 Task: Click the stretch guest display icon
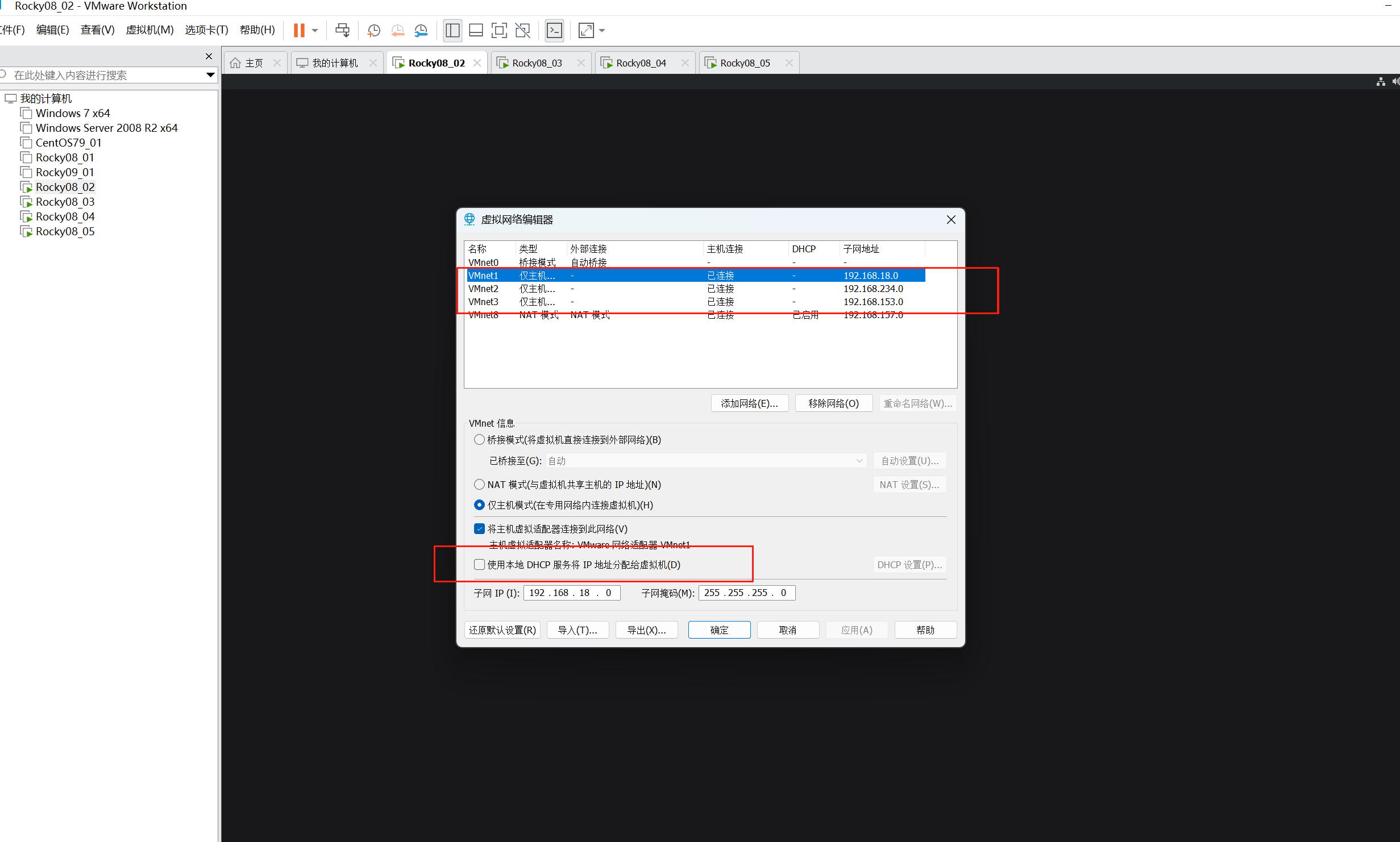(x=586, y=30)
